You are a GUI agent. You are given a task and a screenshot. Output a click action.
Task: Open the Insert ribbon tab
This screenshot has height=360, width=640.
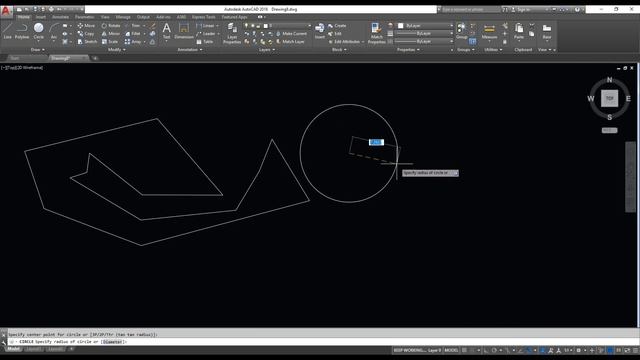pyautogui.click(x=41, y=17)
